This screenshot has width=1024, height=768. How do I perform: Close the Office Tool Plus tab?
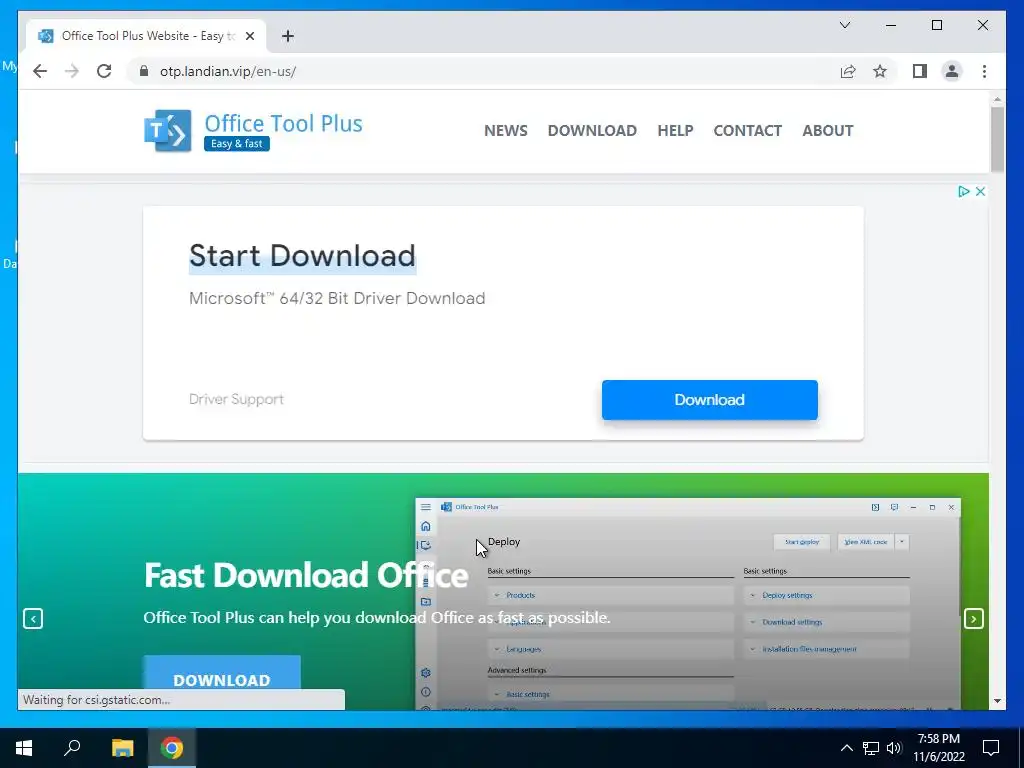coord(249,36)
